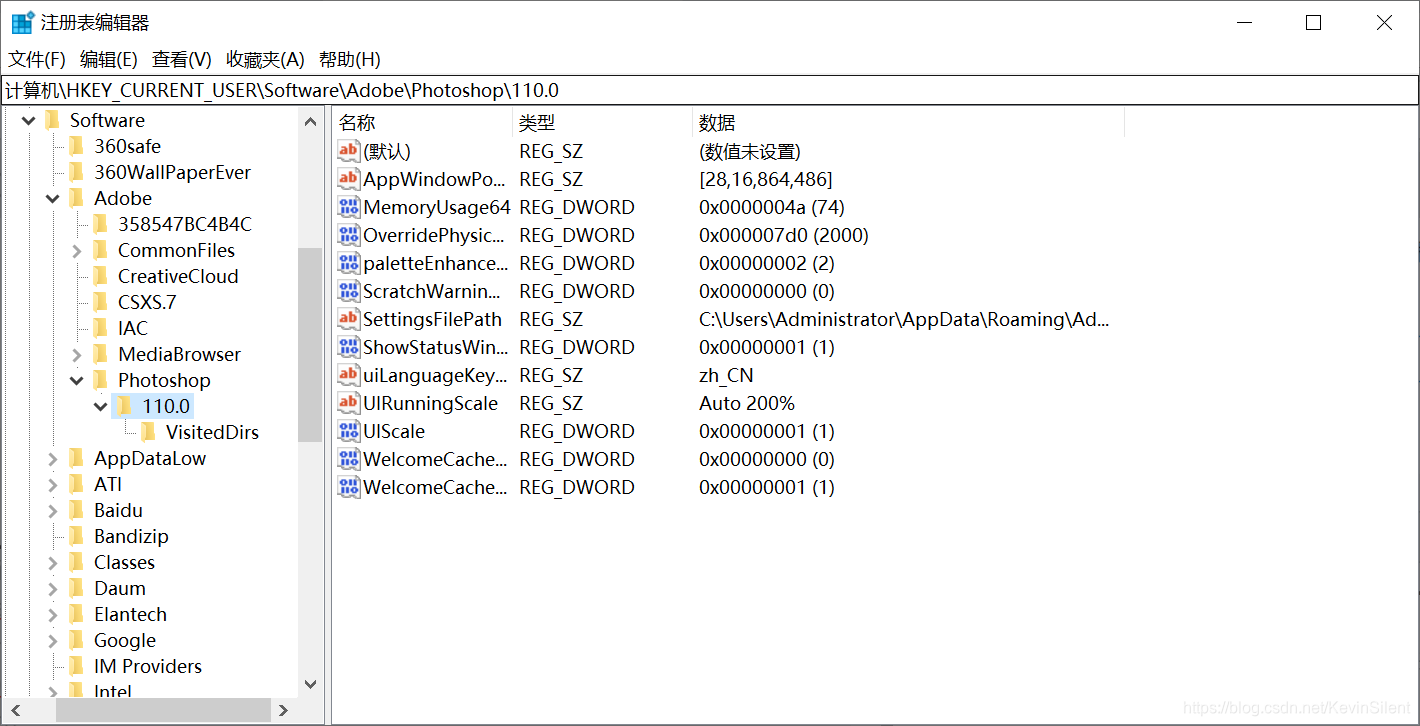Click the data cell 'zh_CN'
The width and height of the screenshot is (1420, 726).
[x=726, y=375]
